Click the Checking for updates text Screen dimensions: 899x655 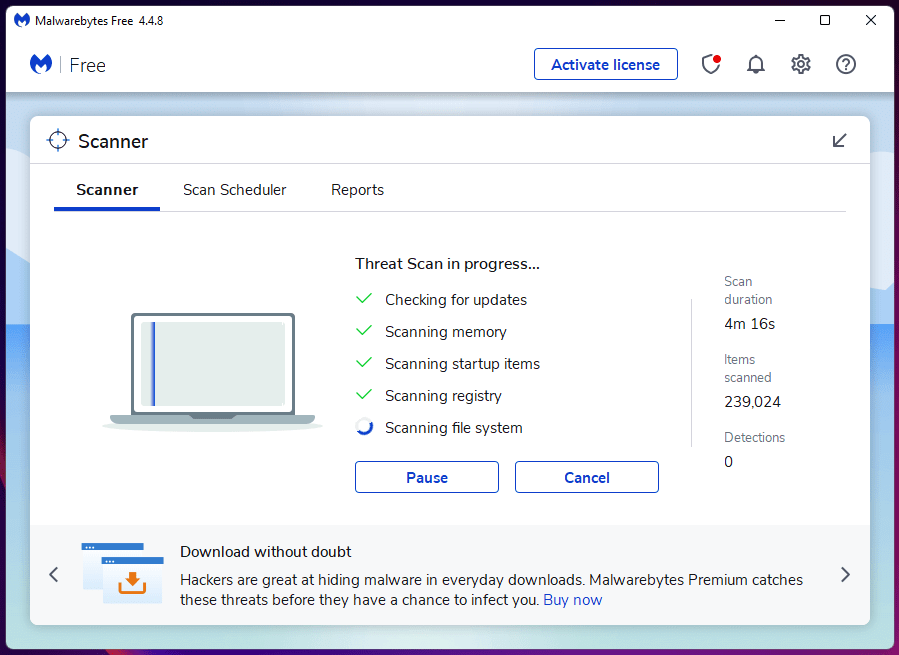[456, 299]
